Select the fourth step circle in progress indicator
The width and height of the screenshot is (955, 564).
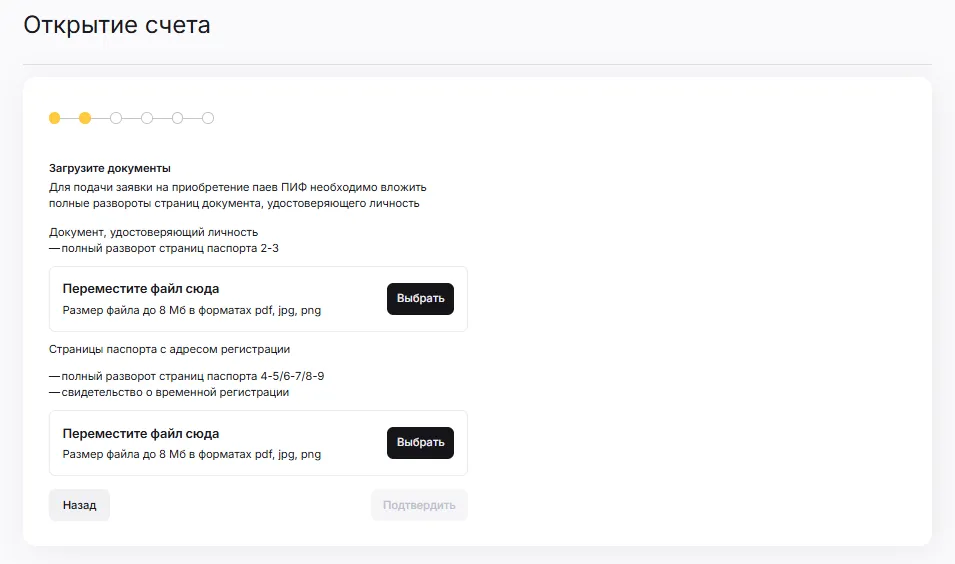[x=147, y=118]
